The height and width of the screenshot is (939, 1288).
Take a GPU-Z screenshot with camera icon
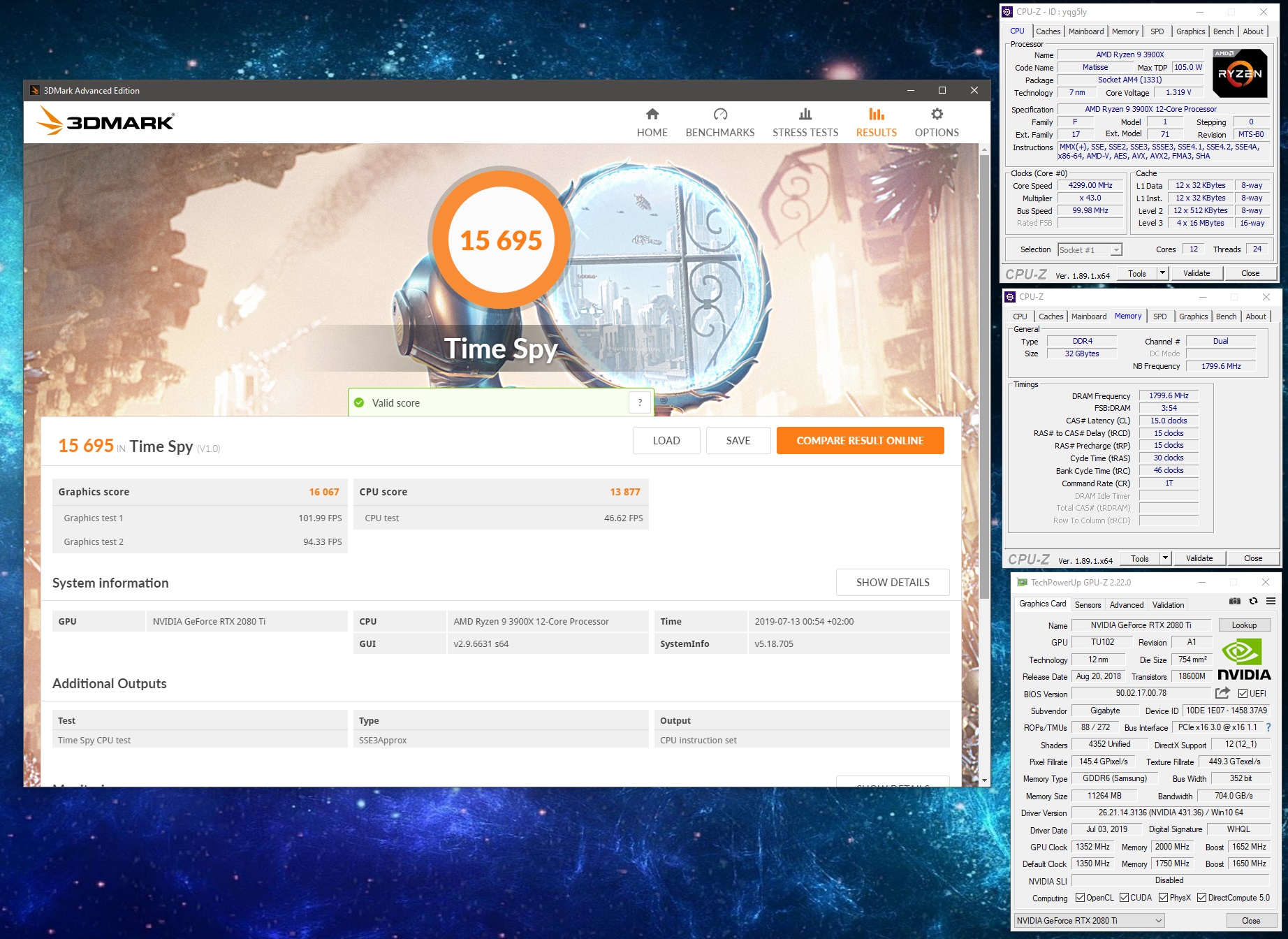pos(1235,601)
